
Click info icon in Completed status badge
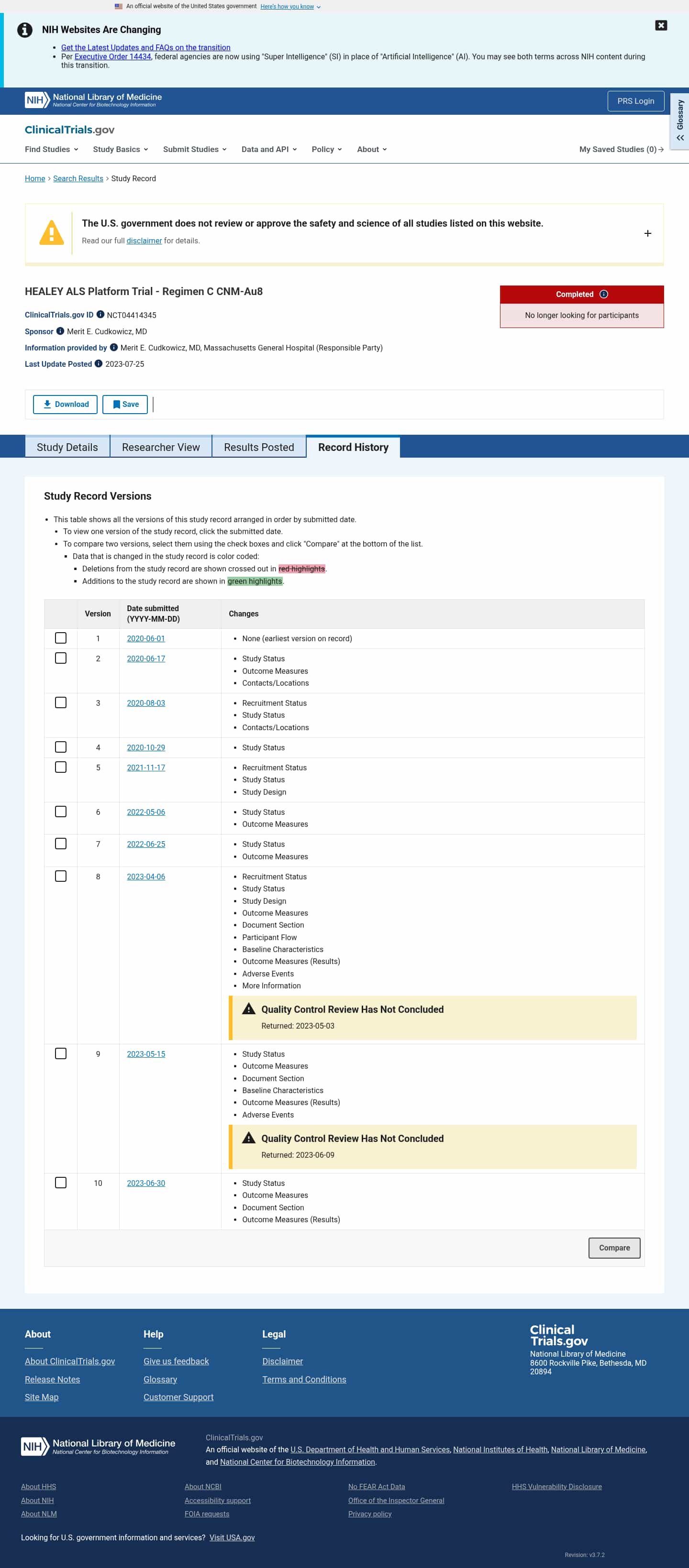[604, 294]
